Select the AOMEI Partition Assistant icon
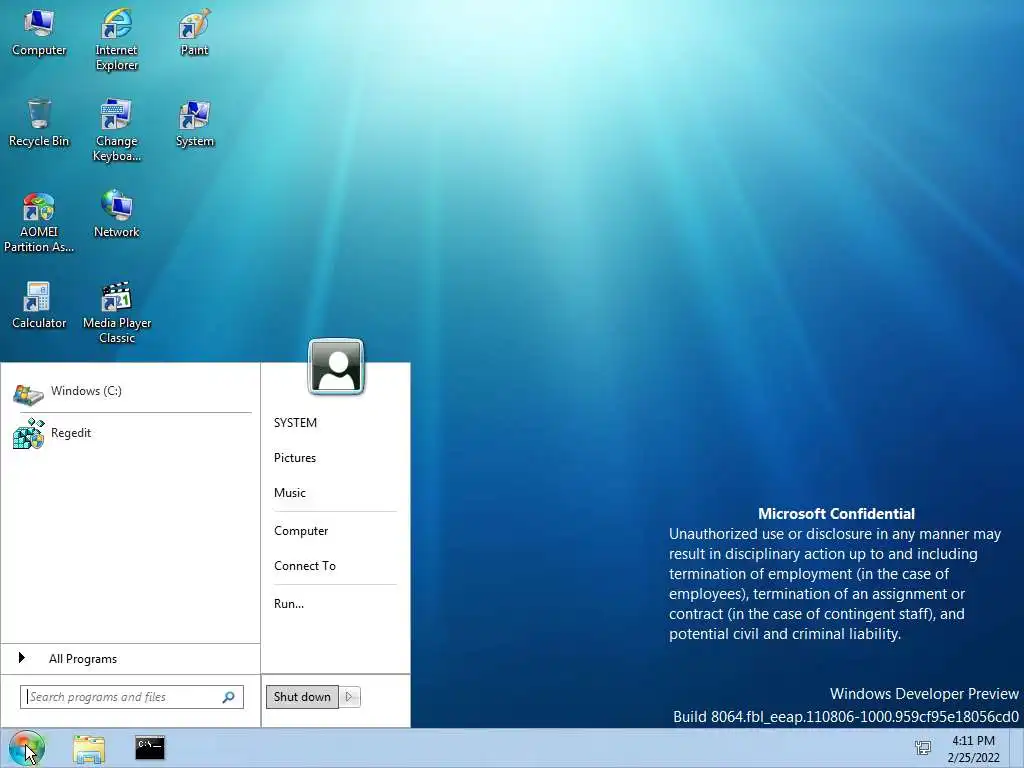The height and width of the screenshot is (768, 1024). click(x=39, y=206)
